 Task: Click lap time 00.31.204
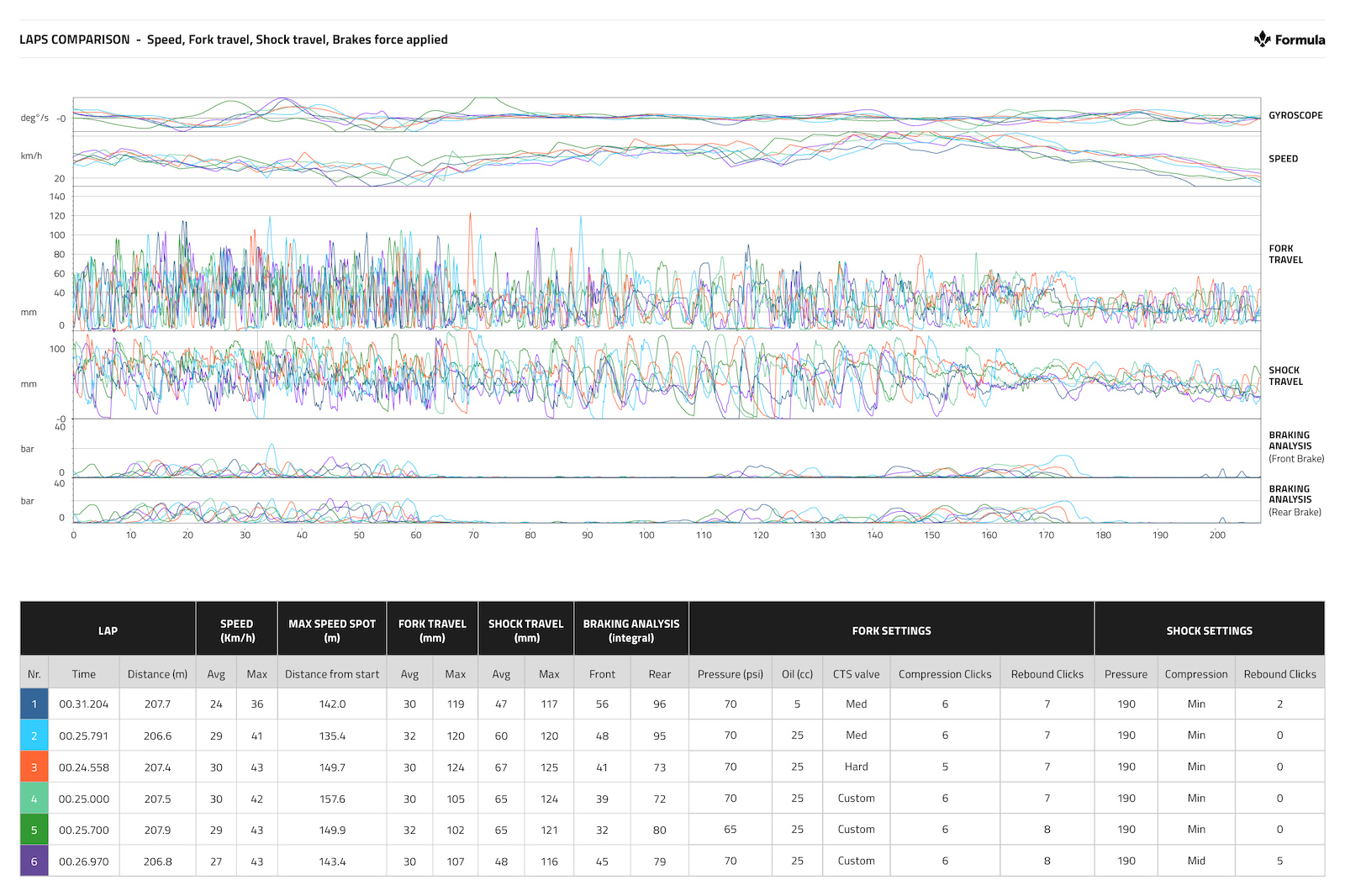84,704
